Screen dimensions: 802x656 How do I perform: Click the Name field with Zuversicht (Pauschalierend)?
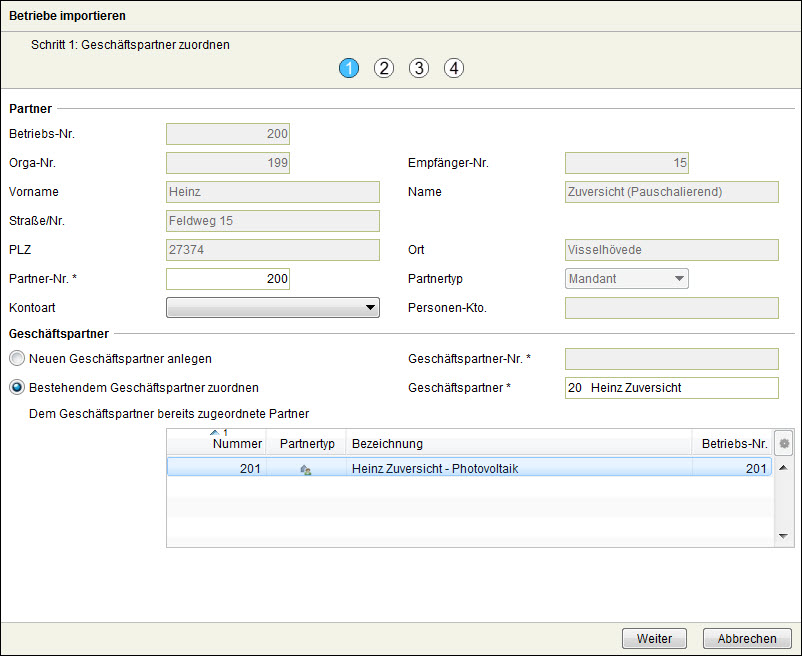(672, 192)
